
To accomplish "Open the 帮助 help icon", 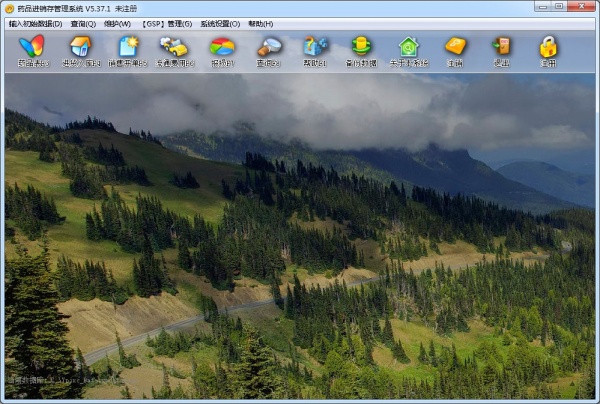I will click(315, 50).
